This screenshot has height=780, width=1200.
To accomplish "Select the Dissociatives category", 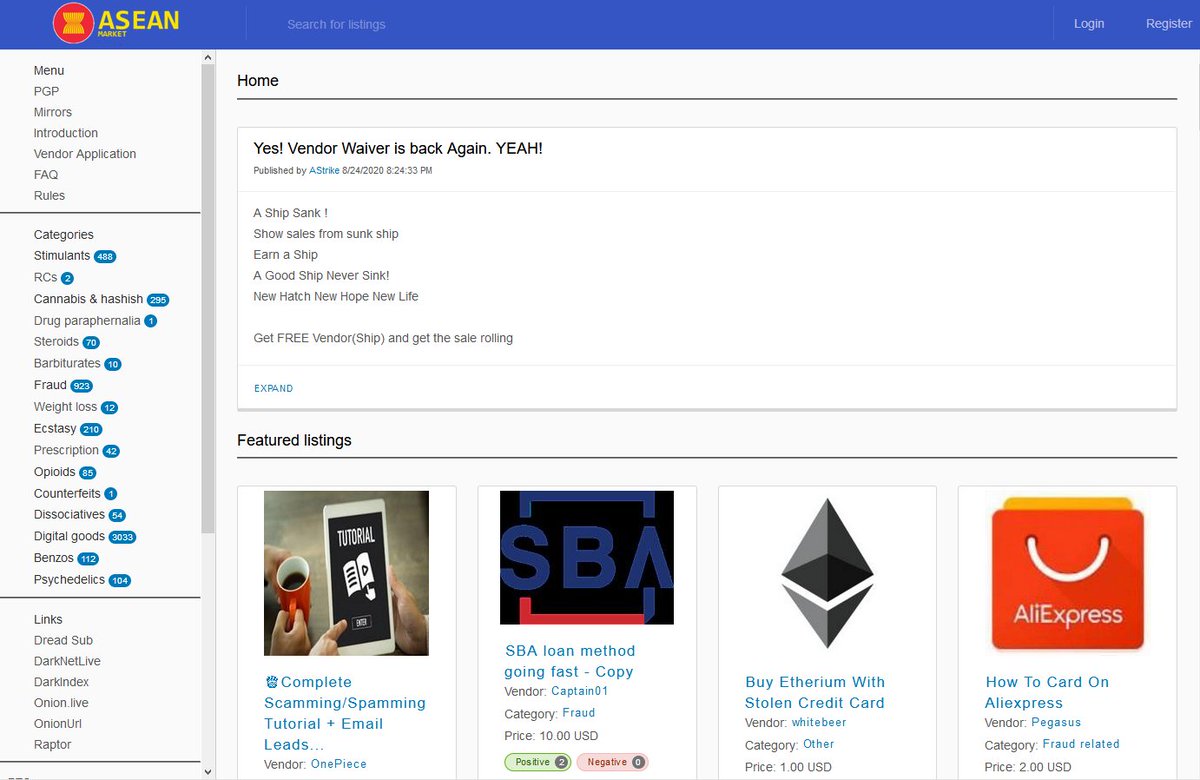I will point(69,514).
